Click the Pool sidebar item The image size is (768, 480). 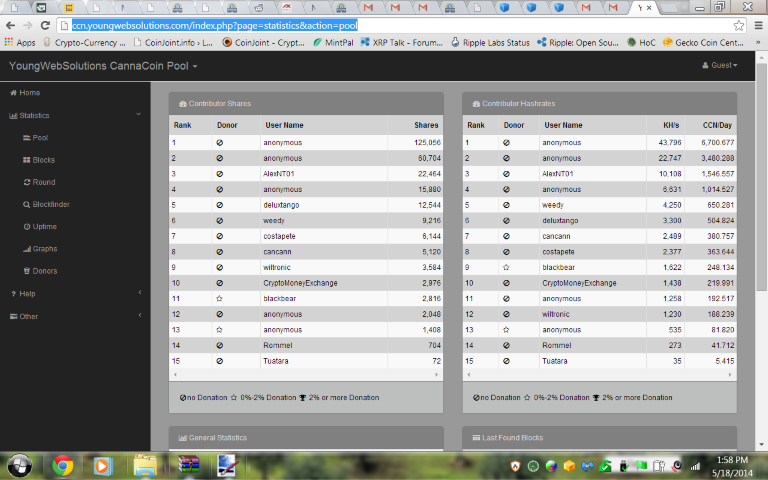pos(40,138)
